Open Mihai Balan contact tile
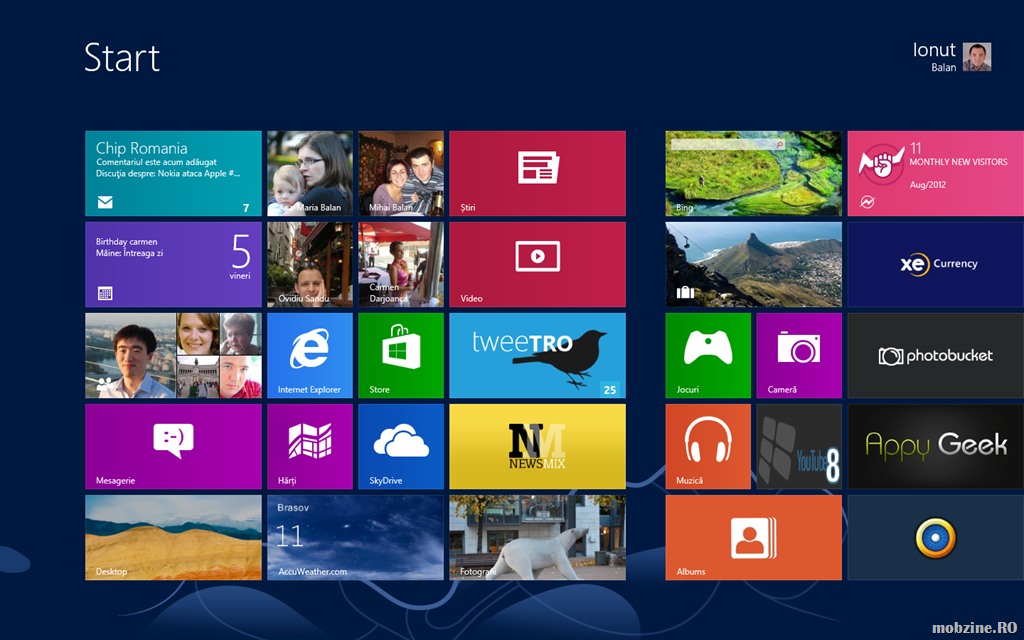Image resolution: width=1024 pixels, height=640 pixels. tap(401, 173)
